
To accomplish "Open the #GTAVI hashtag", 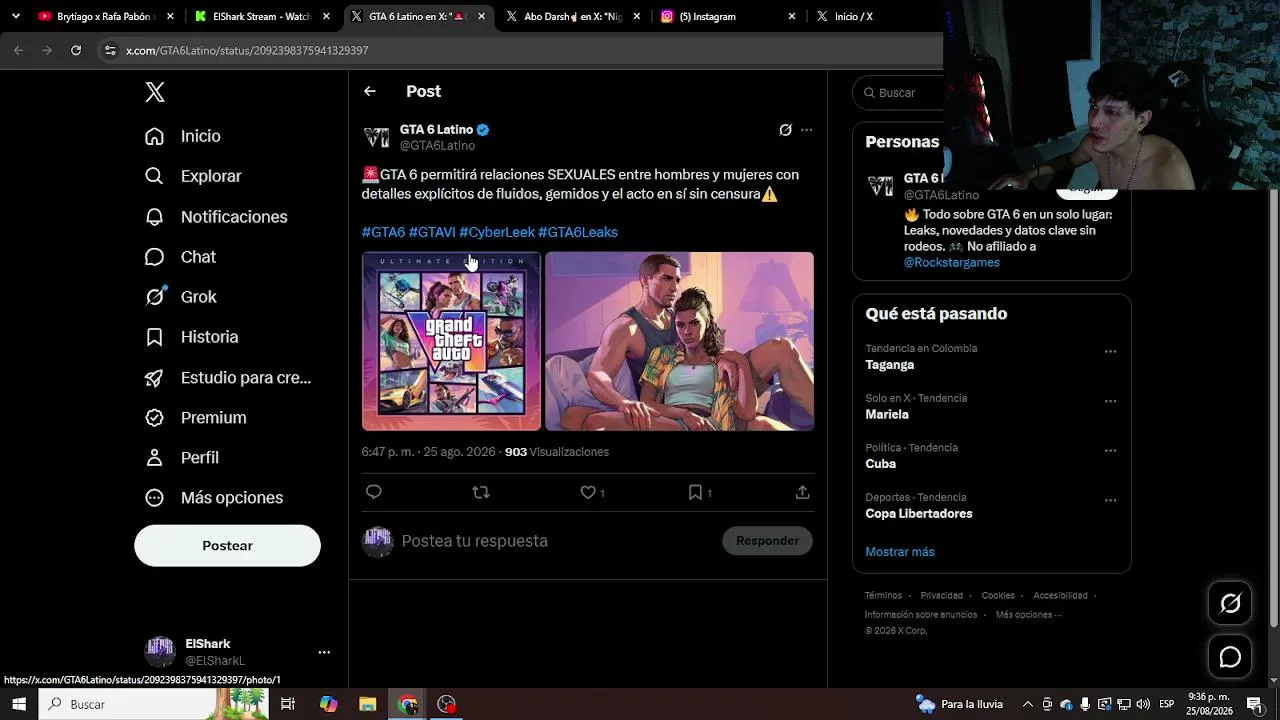I will click(432, 232).
